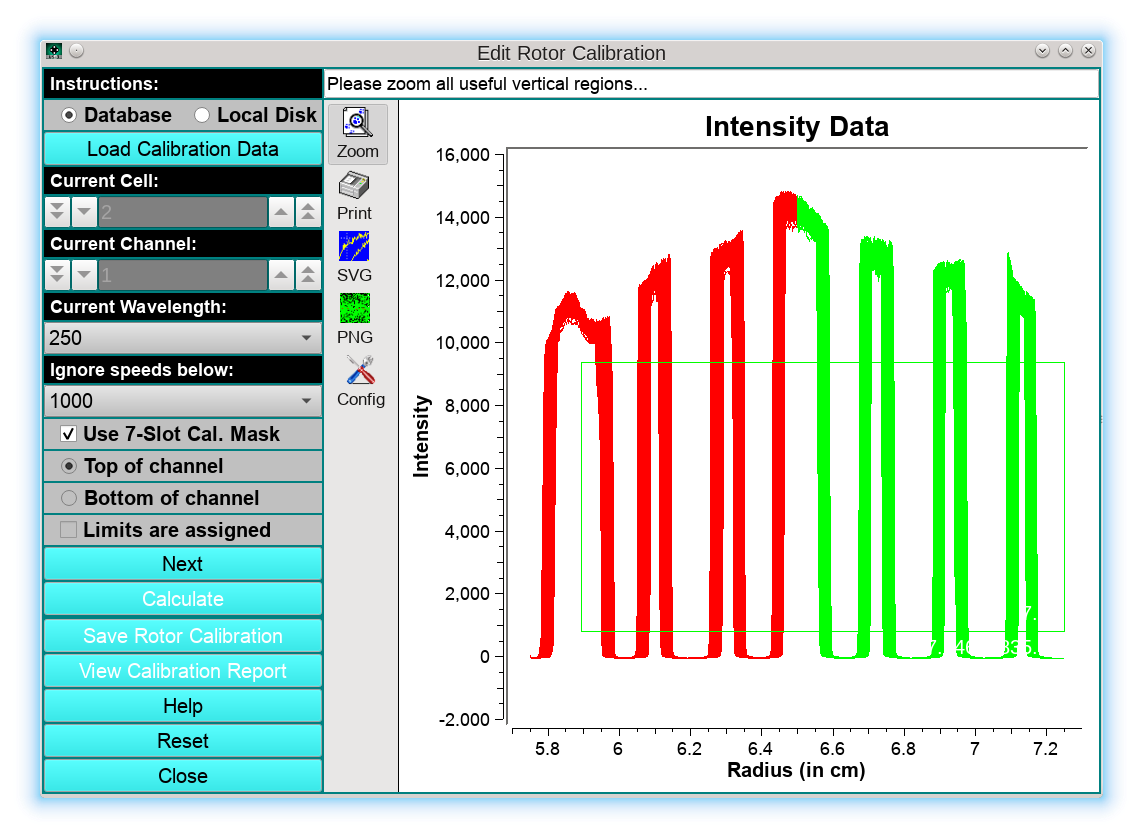Uncheck Use 7-Slot Cal. Mask

pos(69,434)
